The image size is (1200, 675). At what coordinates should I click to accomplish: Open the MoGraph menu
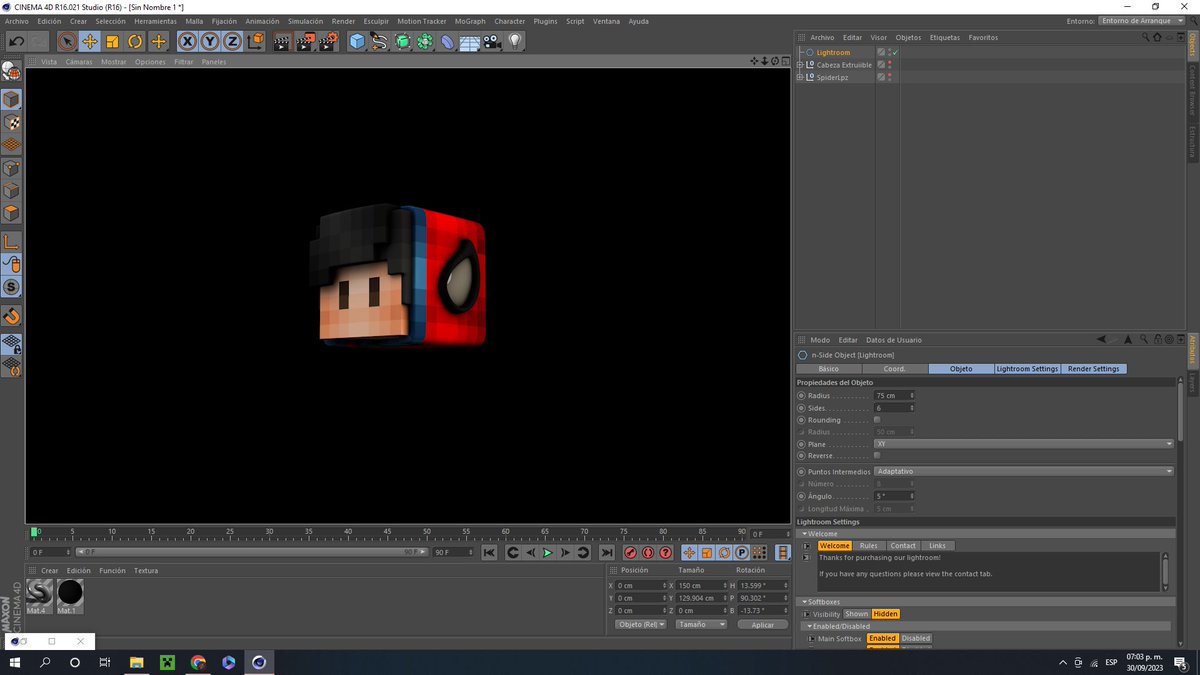click(x=469, y=21)
